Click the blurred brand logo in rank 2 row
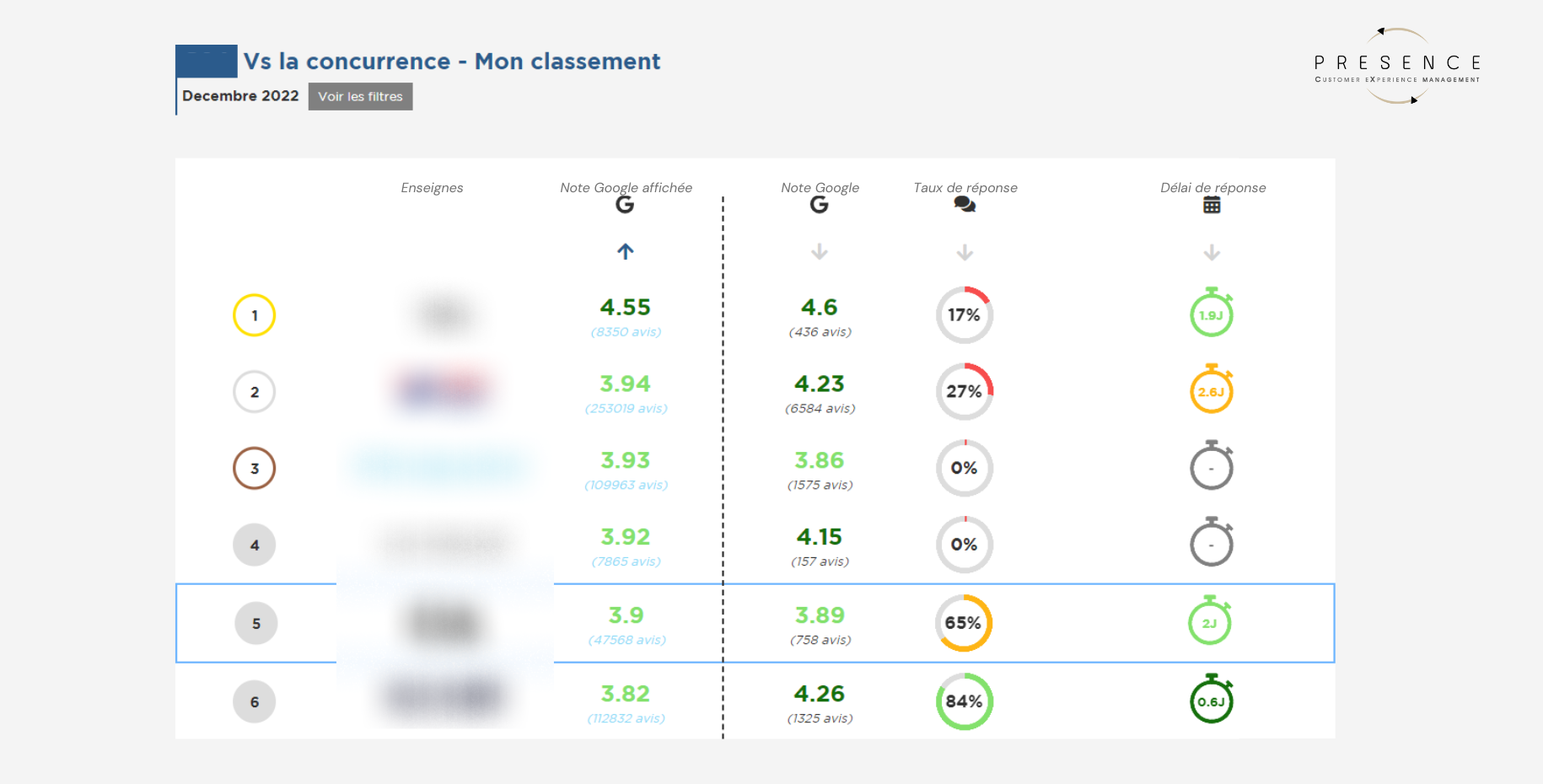Image resolution: width=1543 pixels, height=784 pixels. pyautogui.click(x=444, y=390)
